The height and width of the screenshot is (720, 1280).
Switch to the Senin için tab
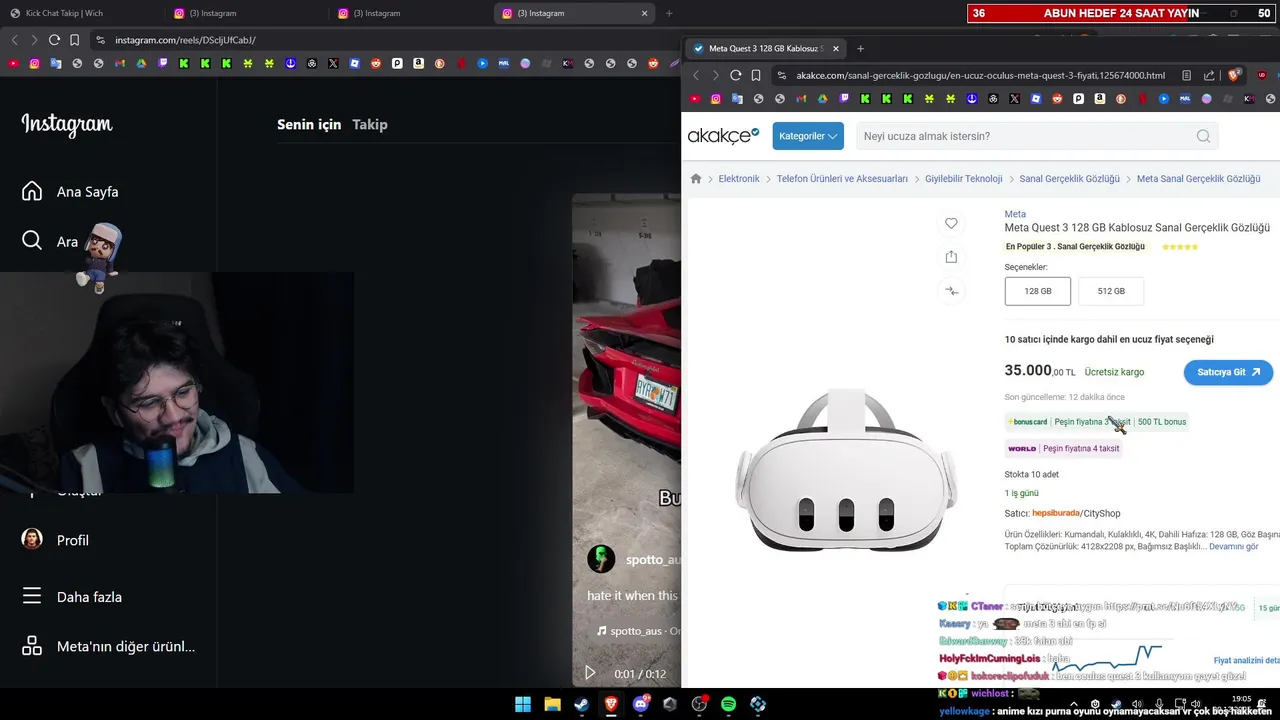point(309,124)
